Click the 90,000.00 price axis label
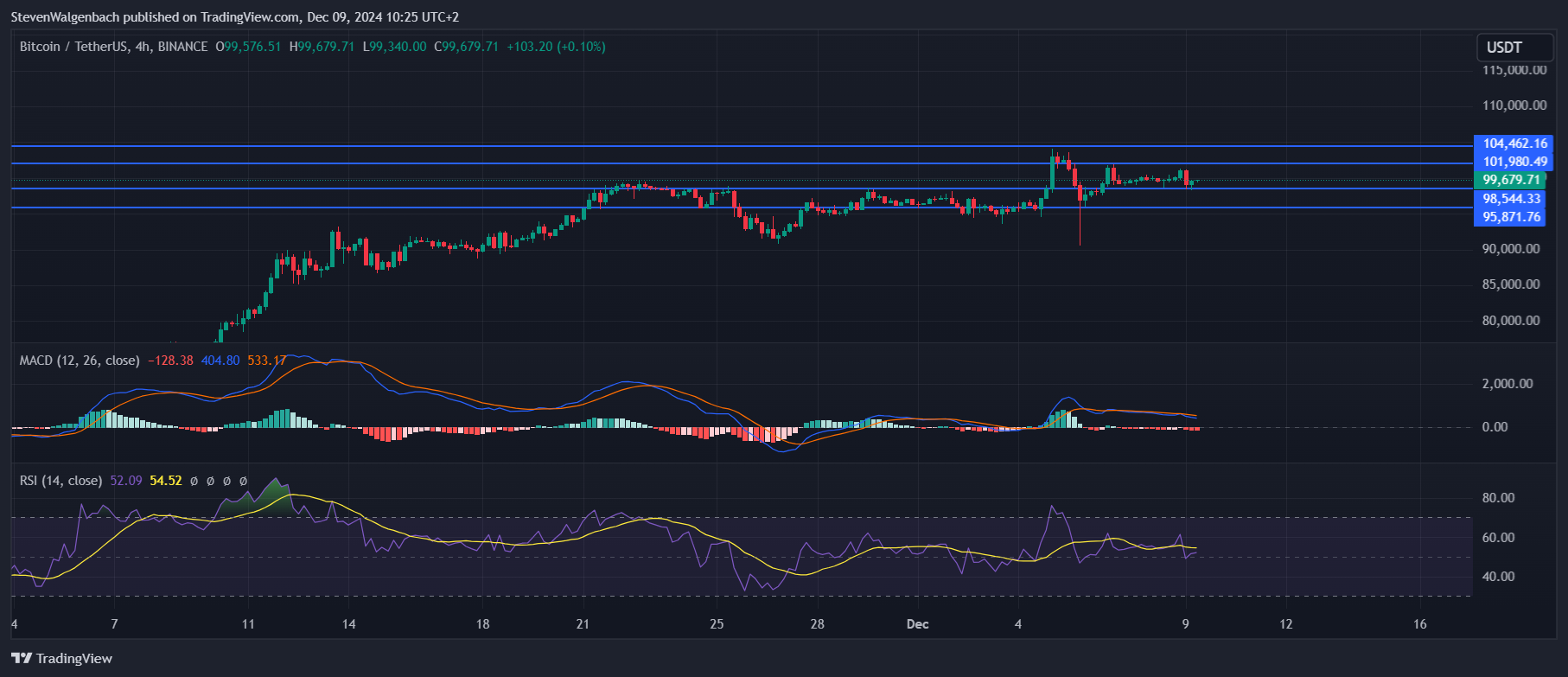1568x677 pixels. pyautogui.click(x=1511, y=249)
